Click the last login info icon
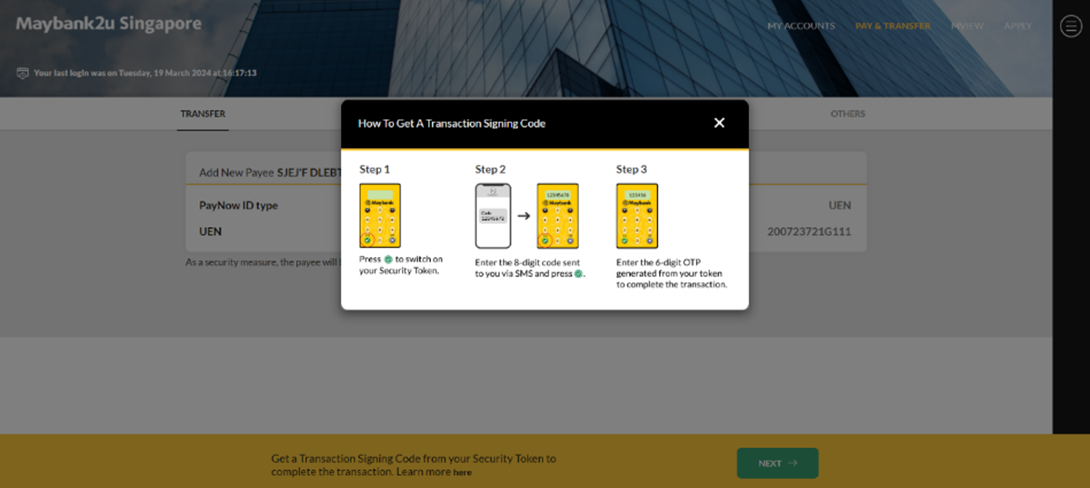The height and width of the screenshot is (488, 1090). 23,72
